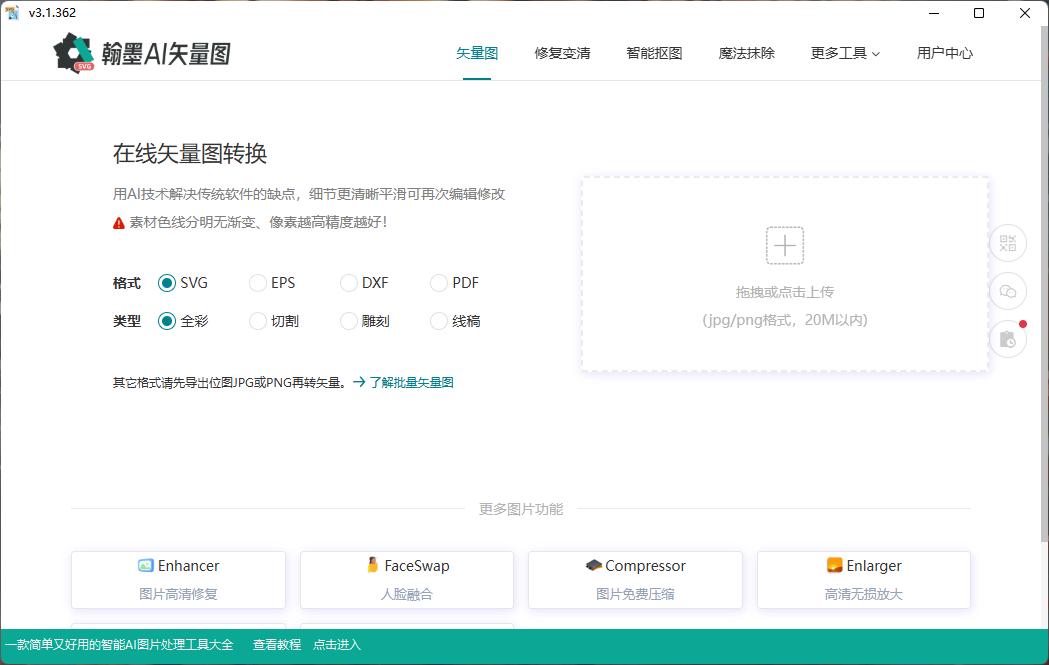This screenshot has height=665, width=1049.
Task: Open the Enlarger 高清无损放大 tool
Action: (863, 579)
